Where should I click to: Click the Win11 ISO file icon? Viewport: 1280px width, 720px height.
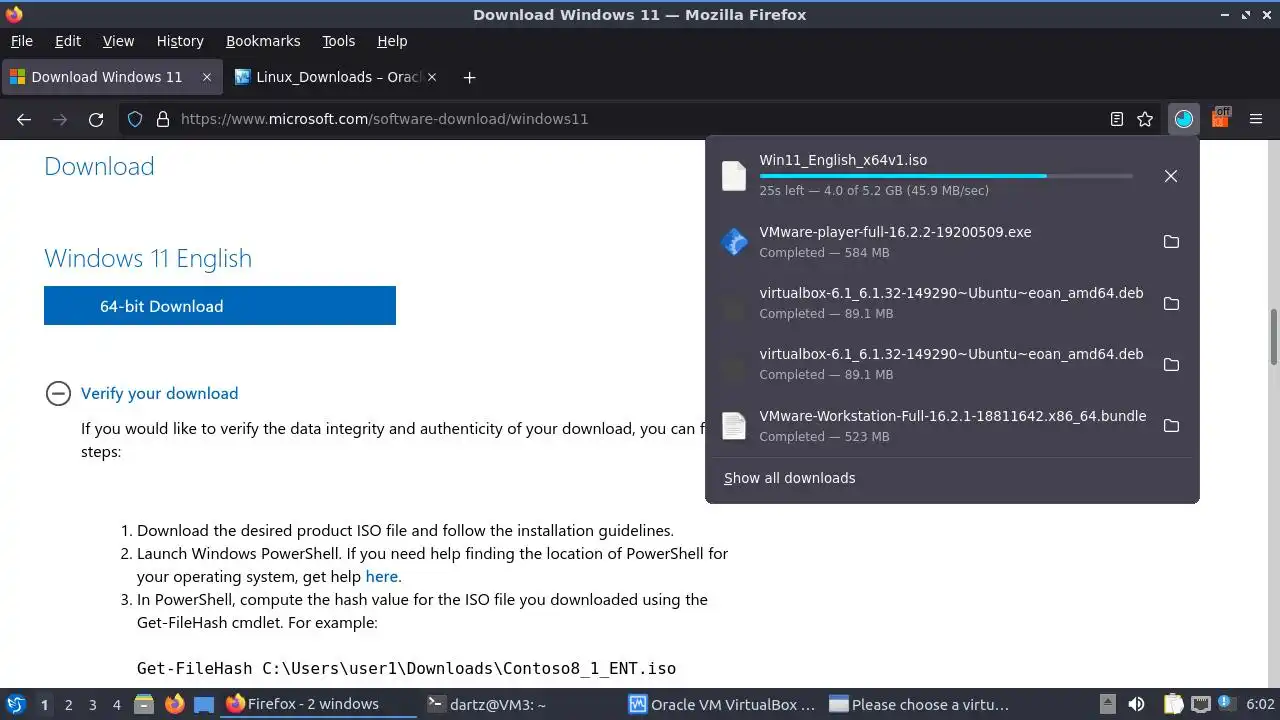734,176
